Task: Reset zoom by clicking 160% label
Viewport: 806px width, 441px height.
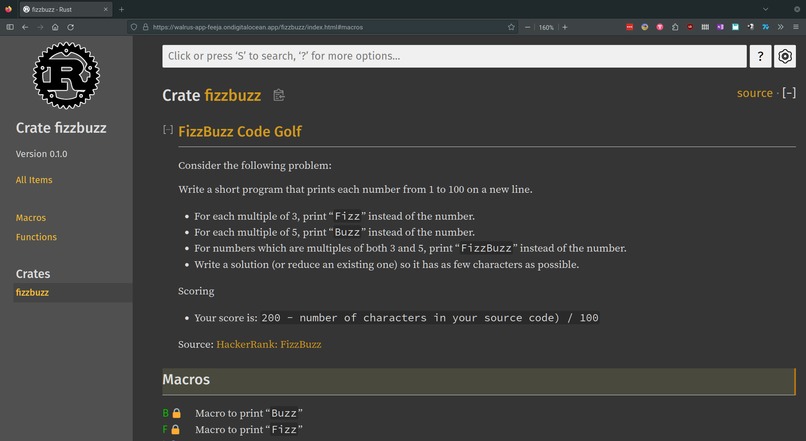Action: click(546, 27)
